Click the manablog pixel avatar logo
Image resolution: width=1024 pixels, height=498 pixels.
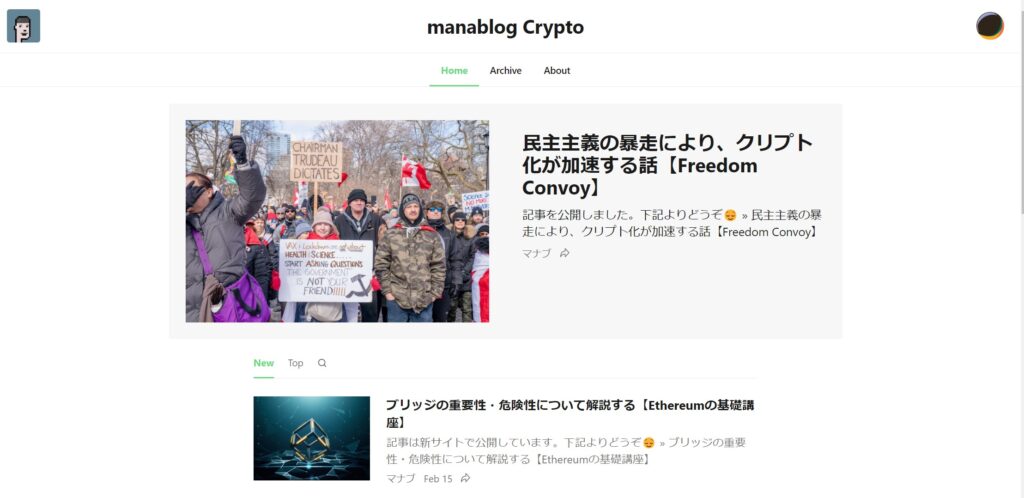[24, 26]
